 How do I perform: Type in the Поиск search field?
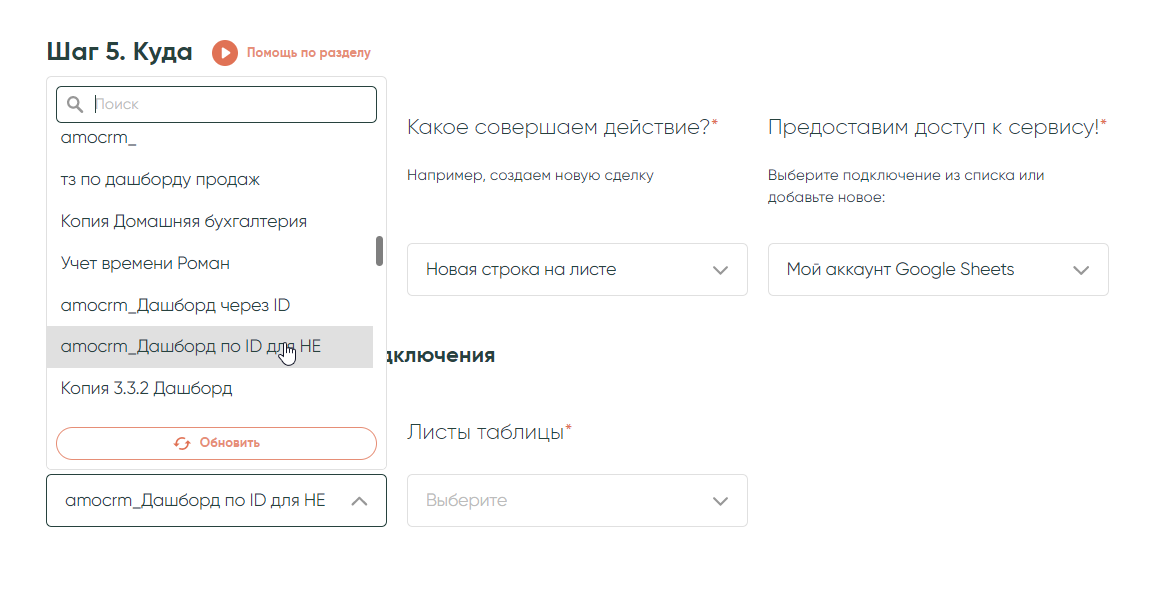230,104
